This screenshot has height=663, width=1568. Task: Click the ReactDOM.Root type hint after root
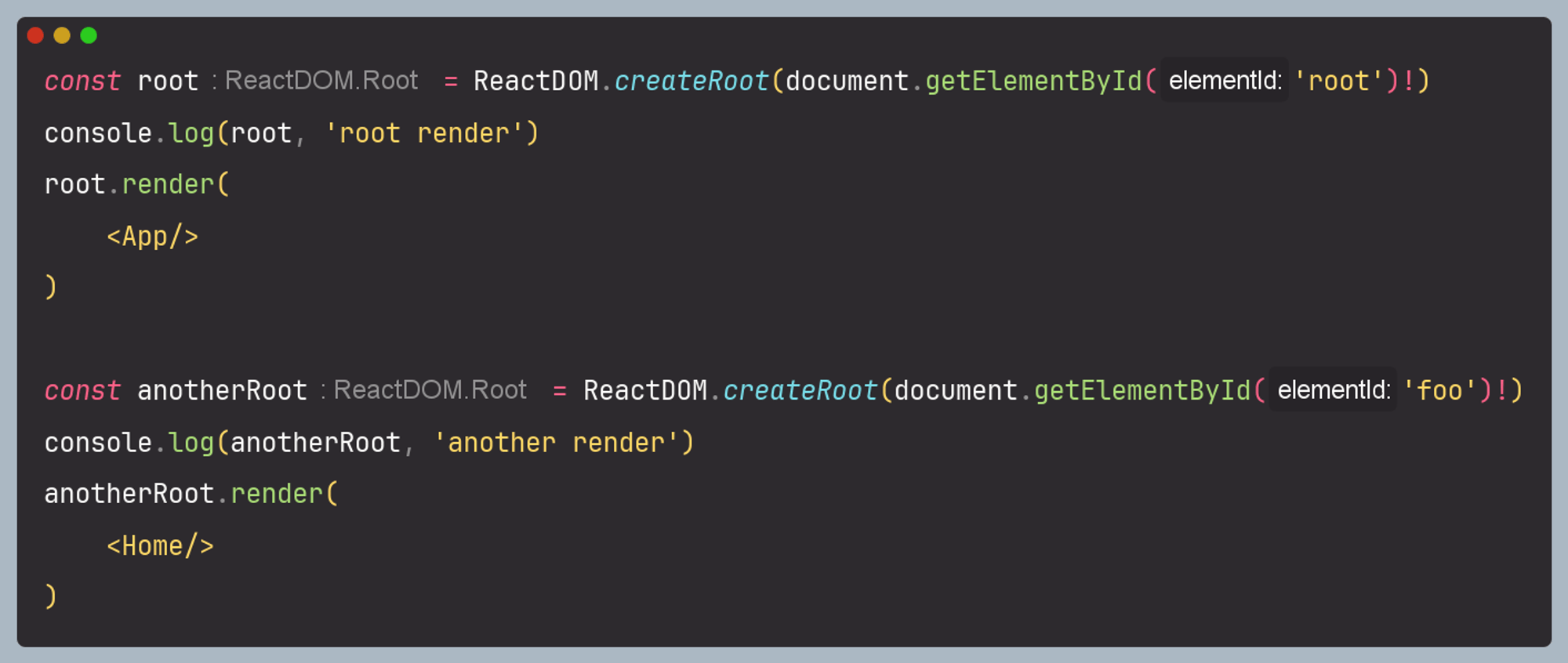[x=321, y=81]
